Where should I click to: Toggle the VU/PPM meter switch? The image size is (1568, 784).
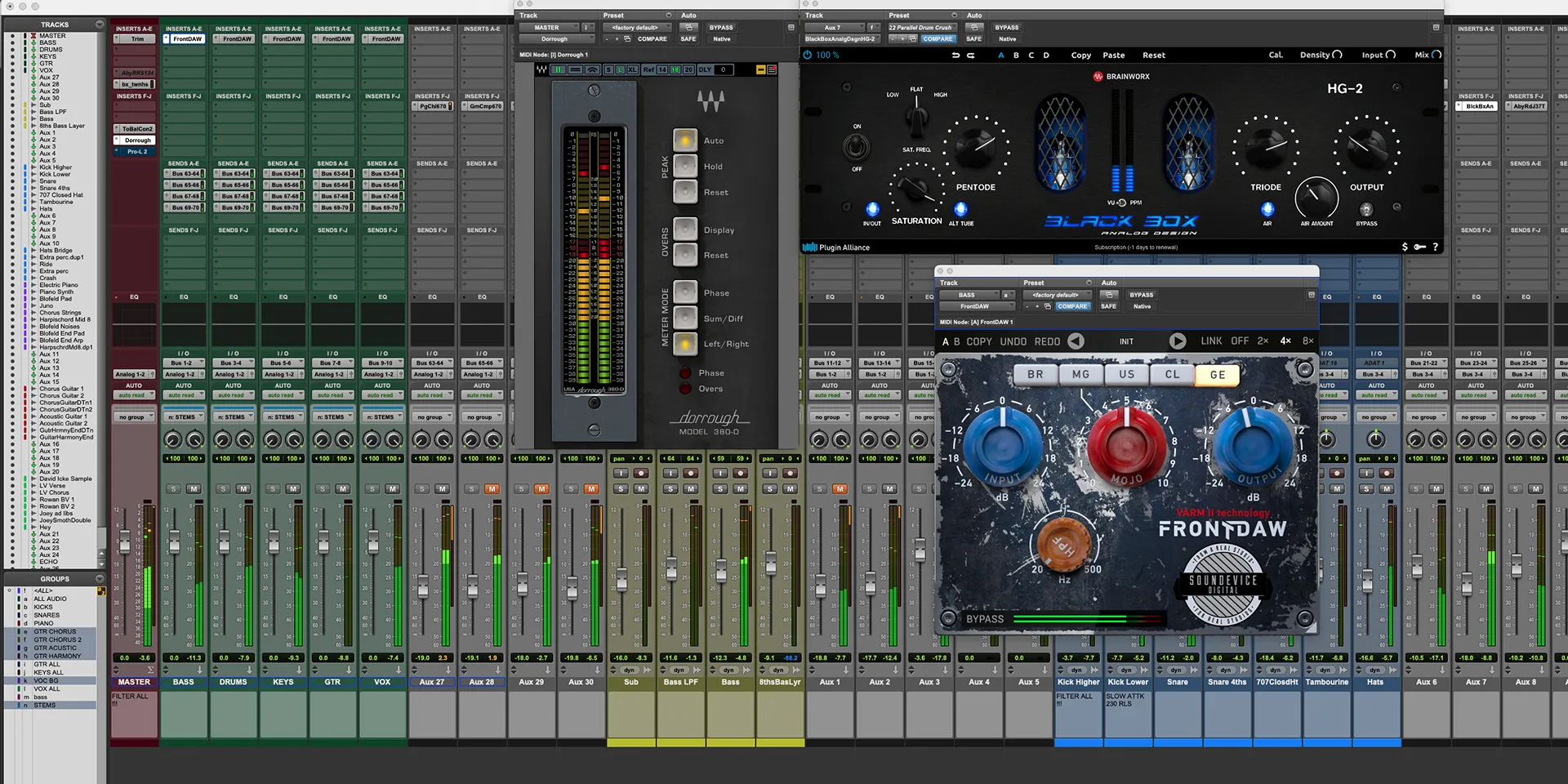point(1121,203)
